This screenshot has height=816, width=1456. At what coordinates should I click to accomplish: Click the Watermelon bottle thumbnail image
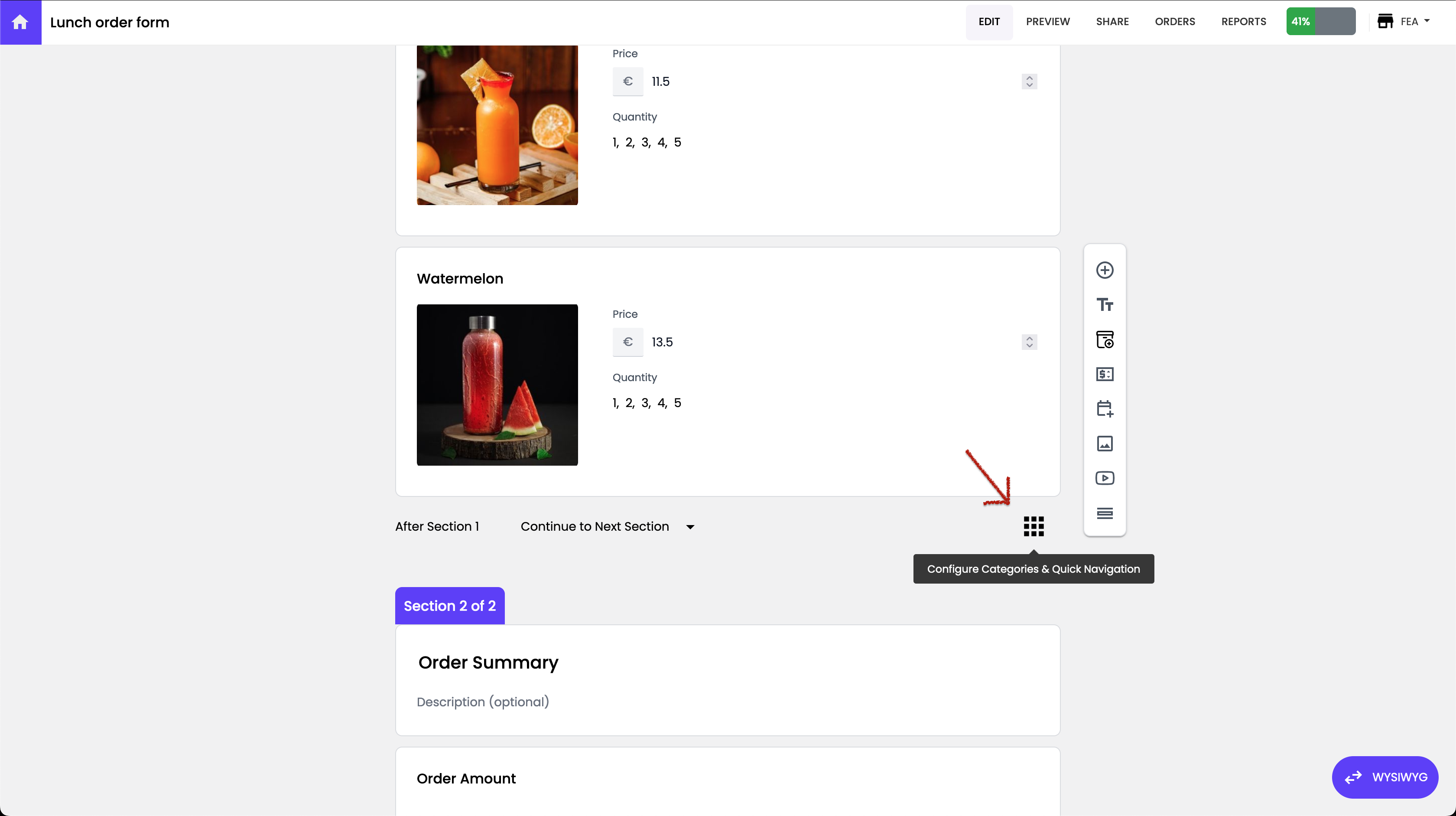(x=497, y=385)
